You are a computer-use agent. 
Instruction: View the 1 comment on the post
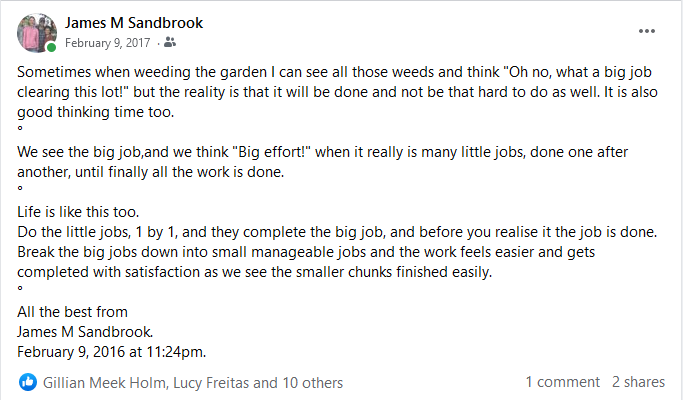point(560,382)
